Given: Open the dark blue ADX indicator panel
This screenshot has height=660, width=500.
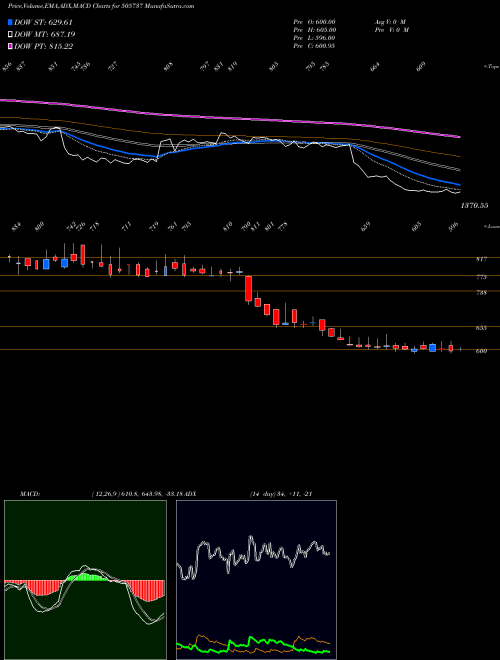Looking at the screenshot, I should [256, 580].
